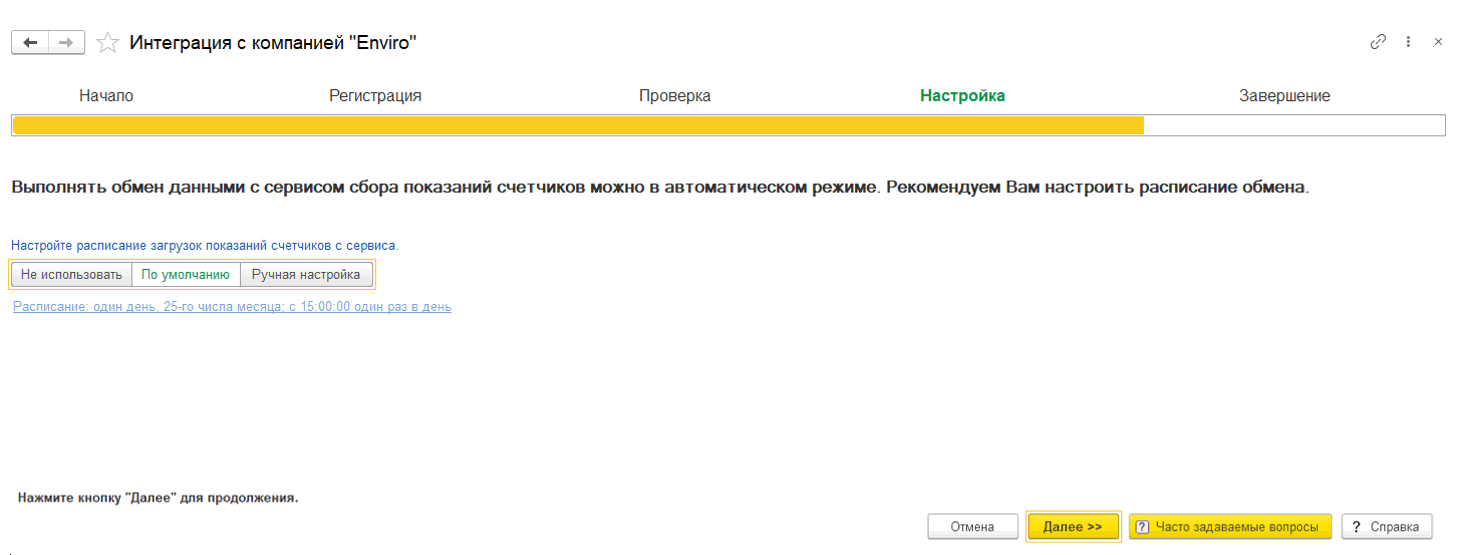Open the schedule link "Расписание: один день..."
The height and width of the screenshot is (555, 1473).
click(232, 307)
